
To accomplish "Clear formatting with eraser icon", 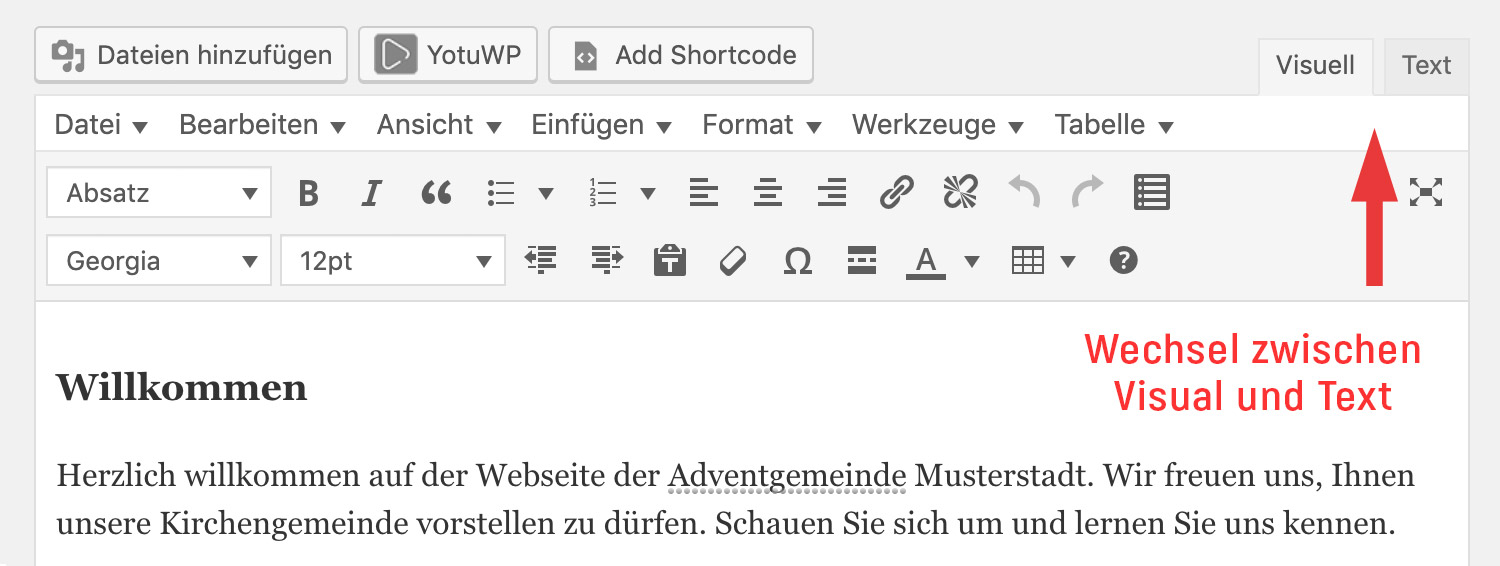I will 733,261.
